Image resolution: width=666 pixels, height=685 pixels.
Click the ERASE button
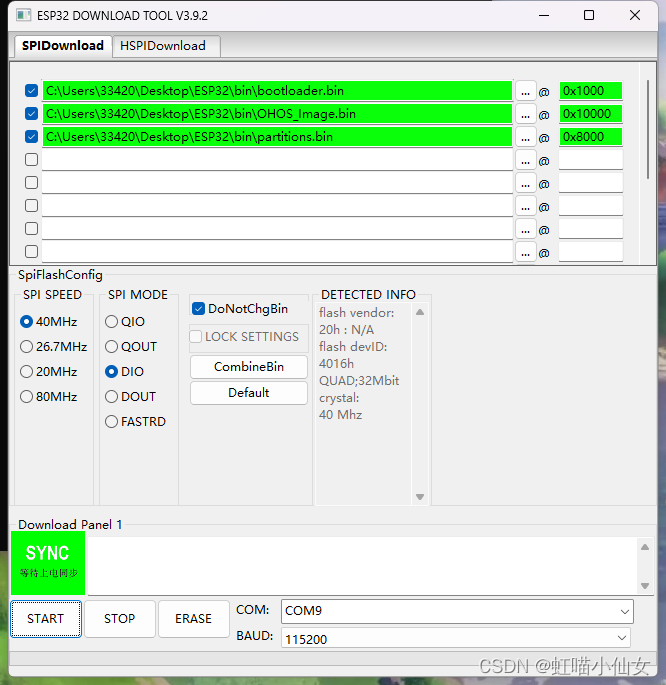pyautogui.click(x=193, y=619)
